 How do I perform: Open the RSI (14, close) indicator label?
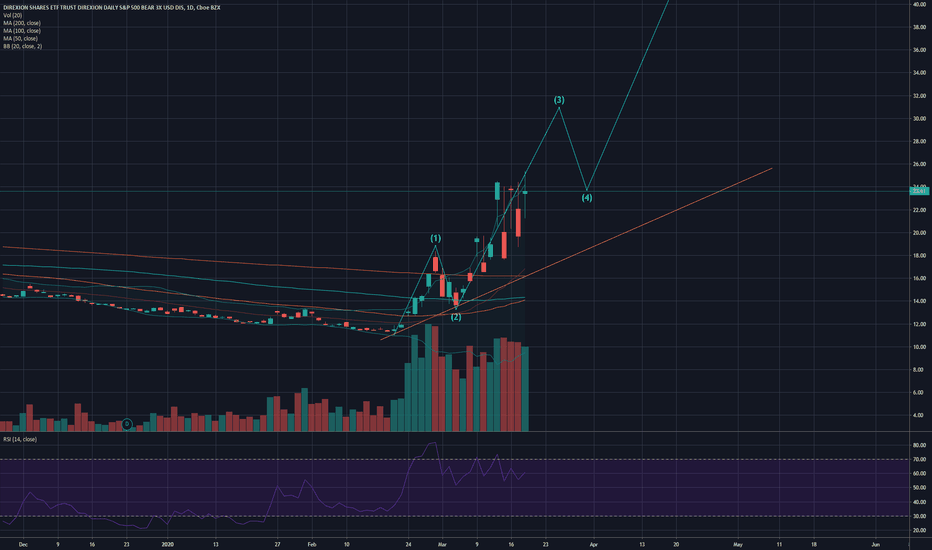click(x=20, y=439)
